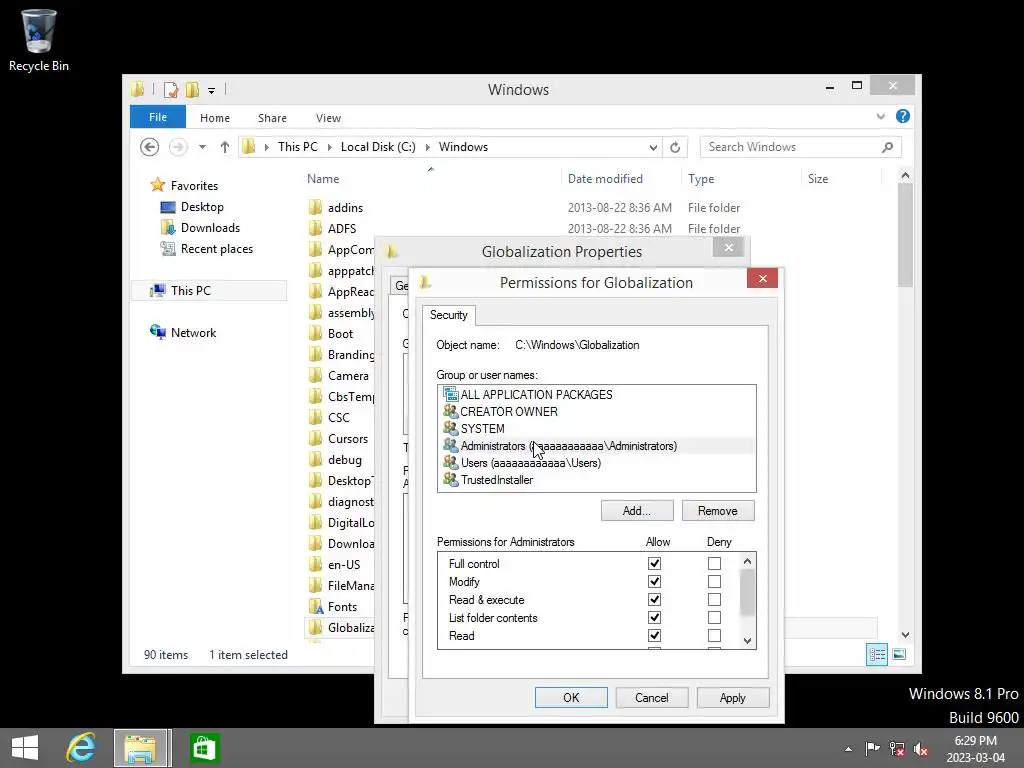Select Downloads in the Favorites list

(x=210, y=227)
